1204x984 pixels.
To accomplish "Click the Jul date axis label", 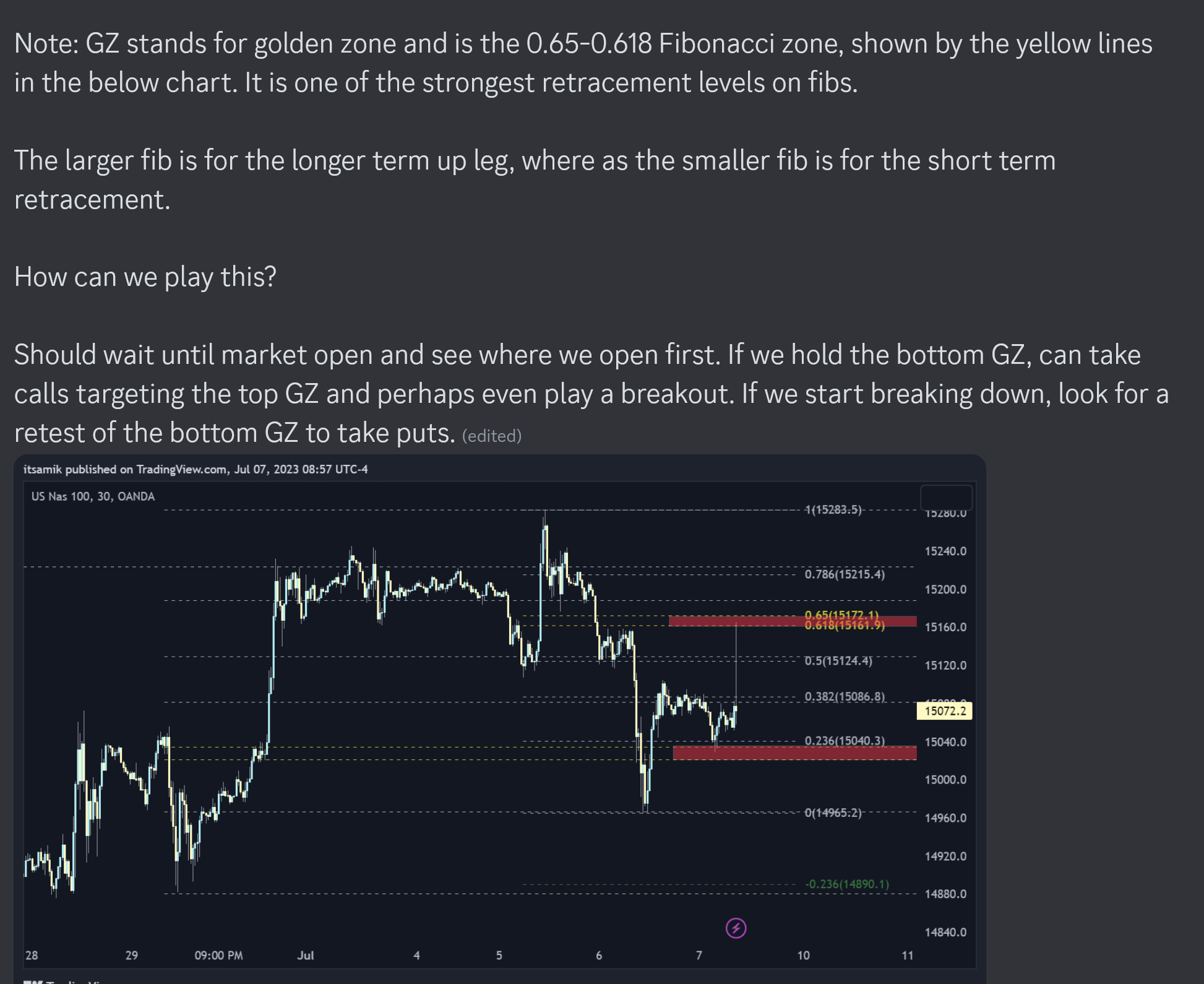I will [306, 956].
